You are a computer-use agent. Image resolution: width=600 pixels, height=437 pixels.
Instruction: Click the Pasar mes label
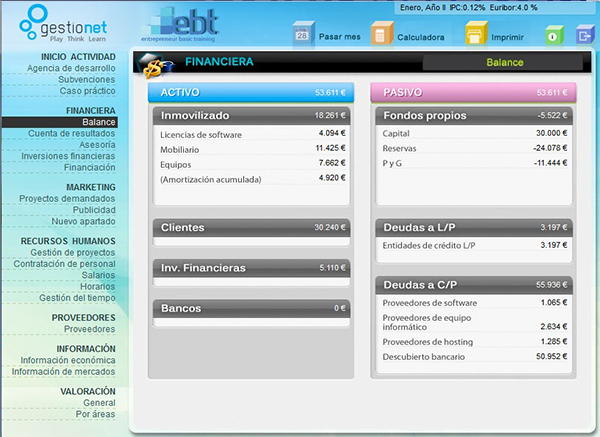[x=339, y=37]
